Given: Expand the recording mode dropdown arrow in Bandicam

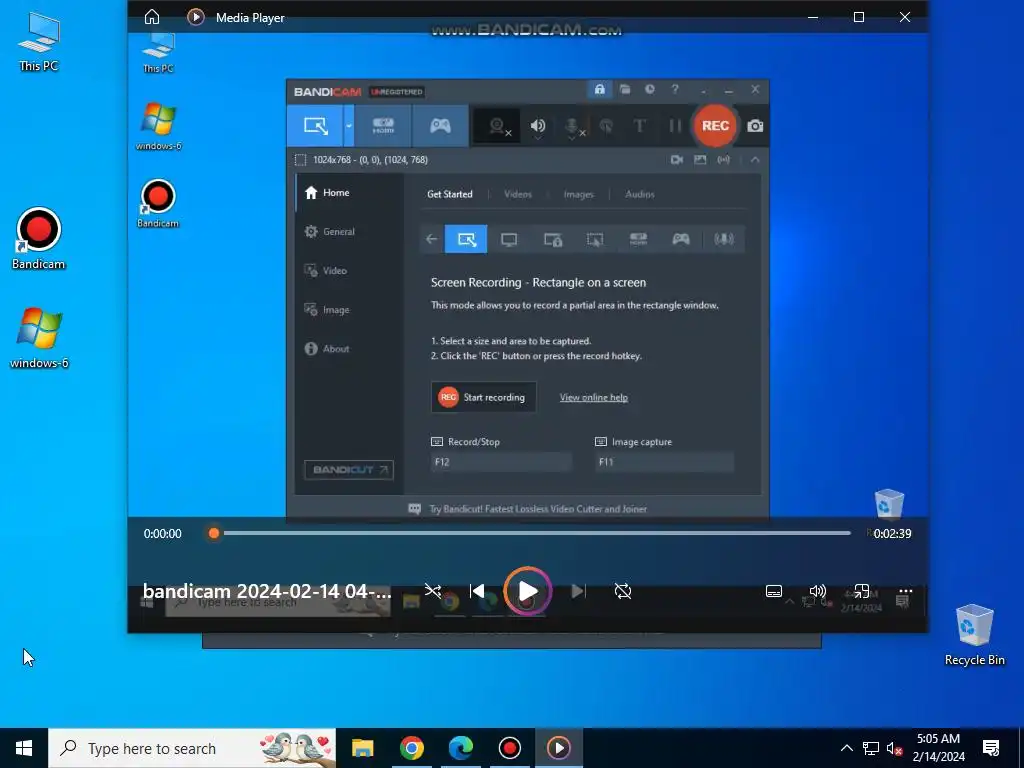Looking at the screenshot, I should 349,126.
